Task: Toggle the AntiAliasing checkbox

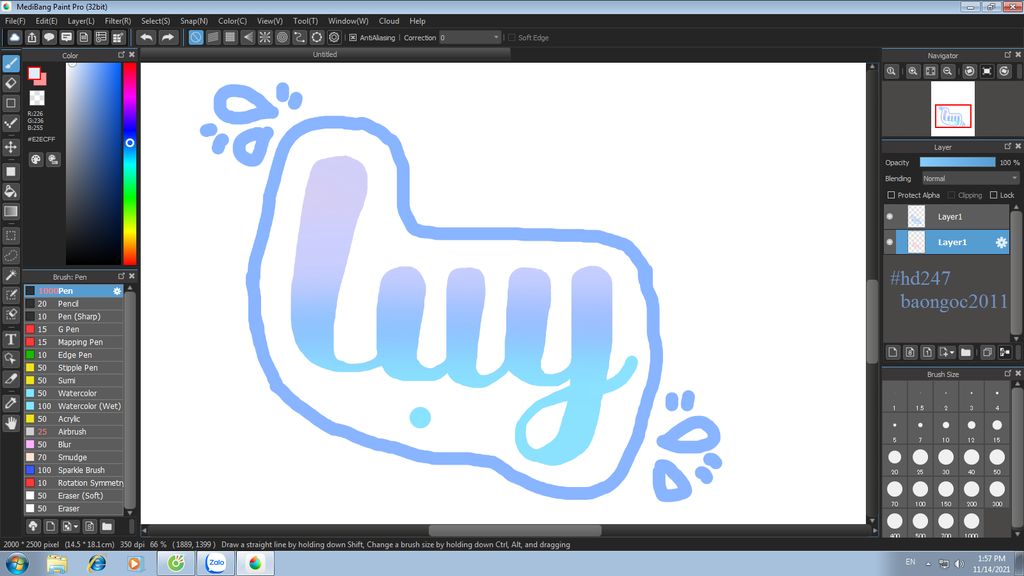Action: pos(353,38)
